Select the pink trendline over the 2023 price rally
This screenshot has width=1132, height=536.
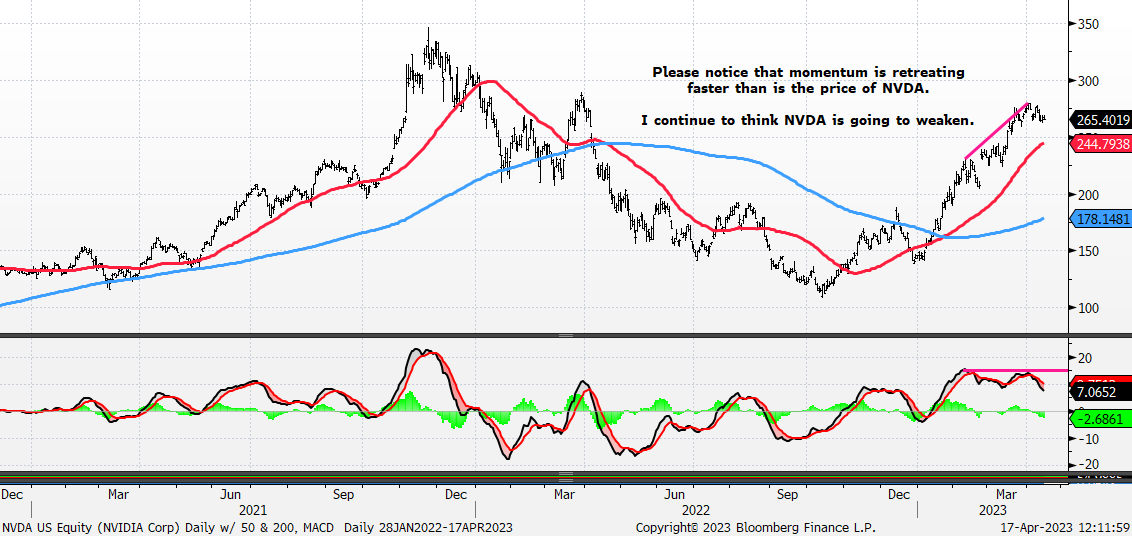(x=997, y=131)
